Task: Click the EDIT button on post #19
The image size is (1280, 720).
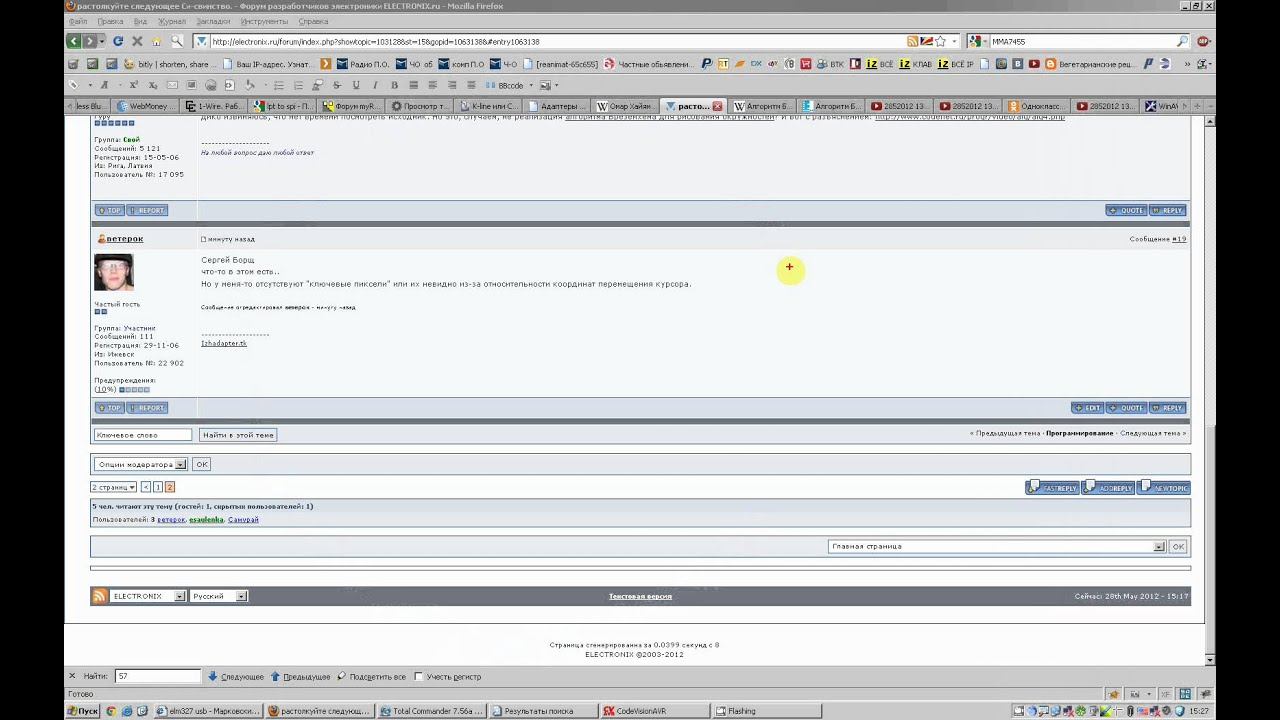Action: click(x=1088, y=408)
